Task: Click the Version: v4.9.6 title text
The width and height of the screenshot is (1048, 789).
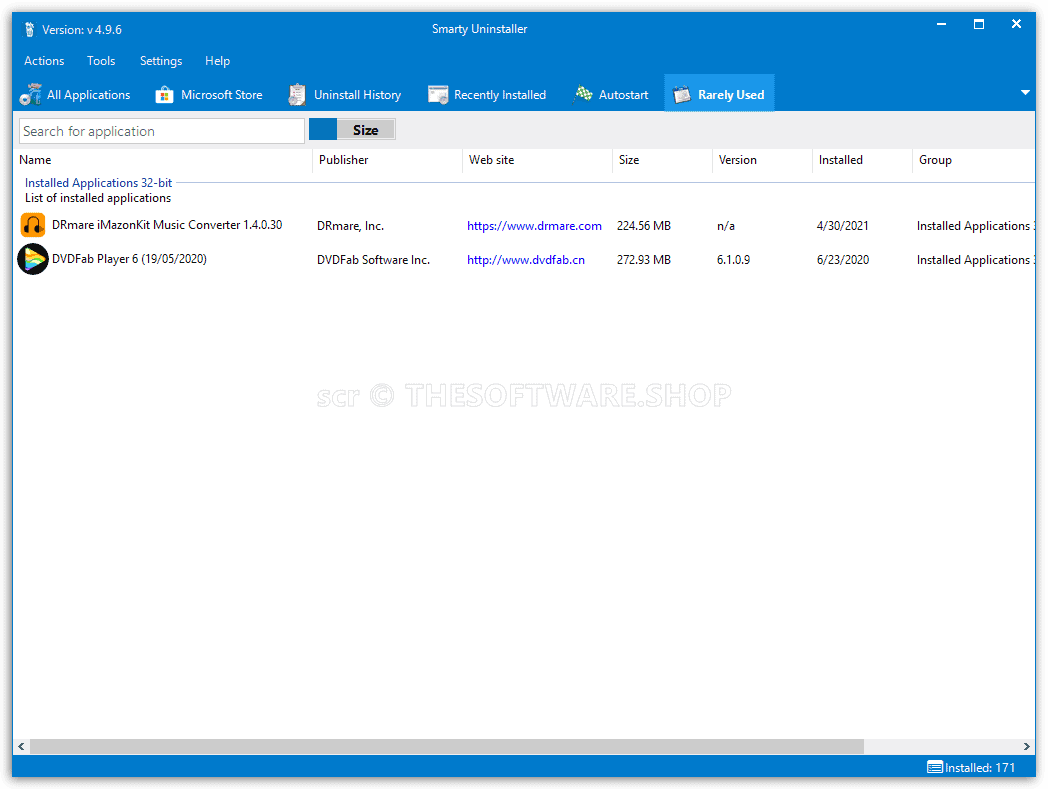Action: (82, 29)
